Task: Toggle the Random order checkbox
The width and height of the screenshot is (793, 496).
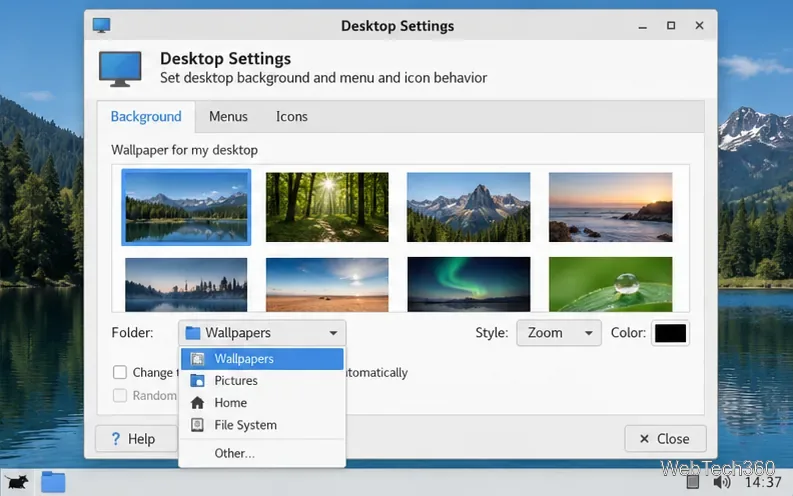Action: (x=120, y=395)
